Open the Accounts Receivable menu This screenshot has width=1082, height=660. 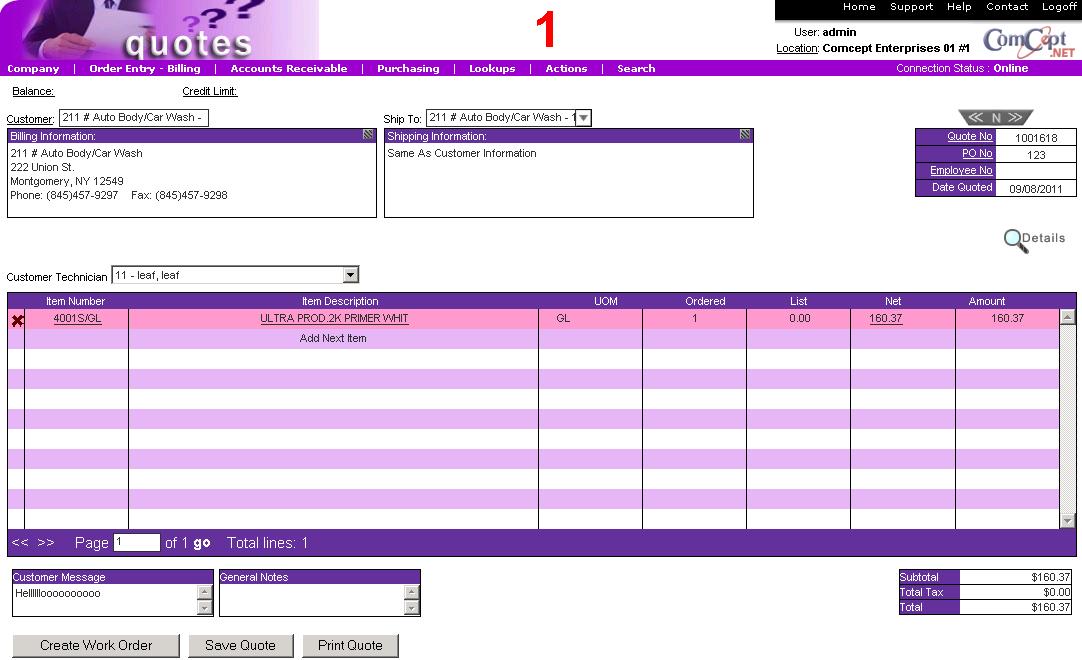tap(289, 69)
